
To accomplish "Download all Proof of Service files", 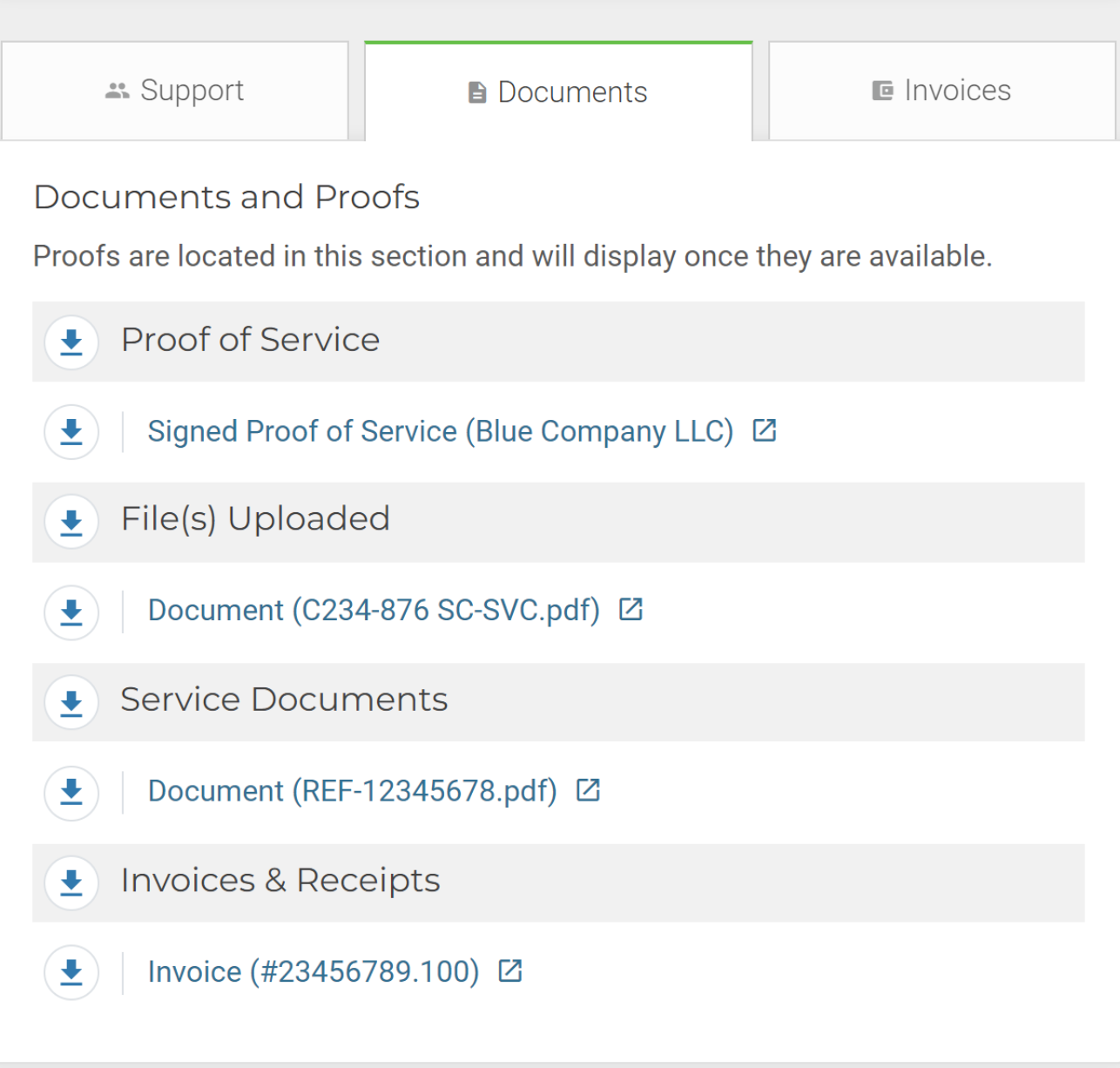I will tap(71, 342).
